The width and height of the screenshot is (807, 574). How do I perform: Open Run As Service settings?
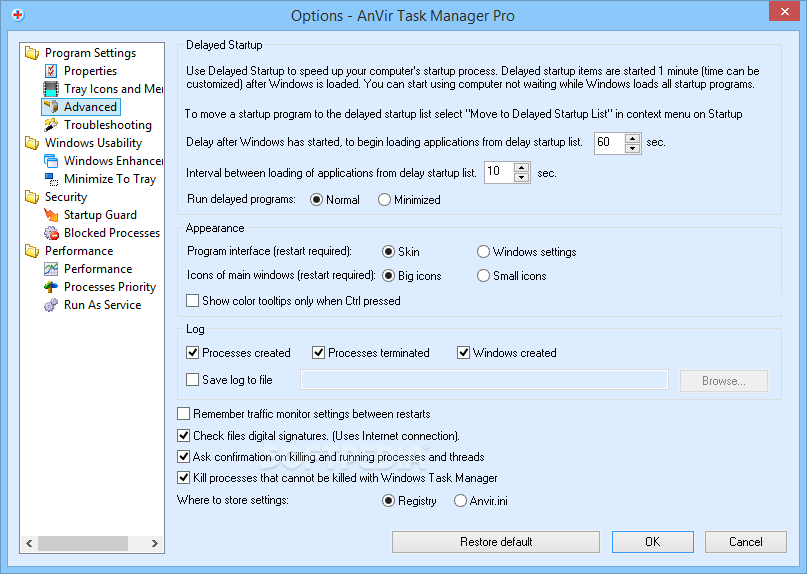[102, 305]
